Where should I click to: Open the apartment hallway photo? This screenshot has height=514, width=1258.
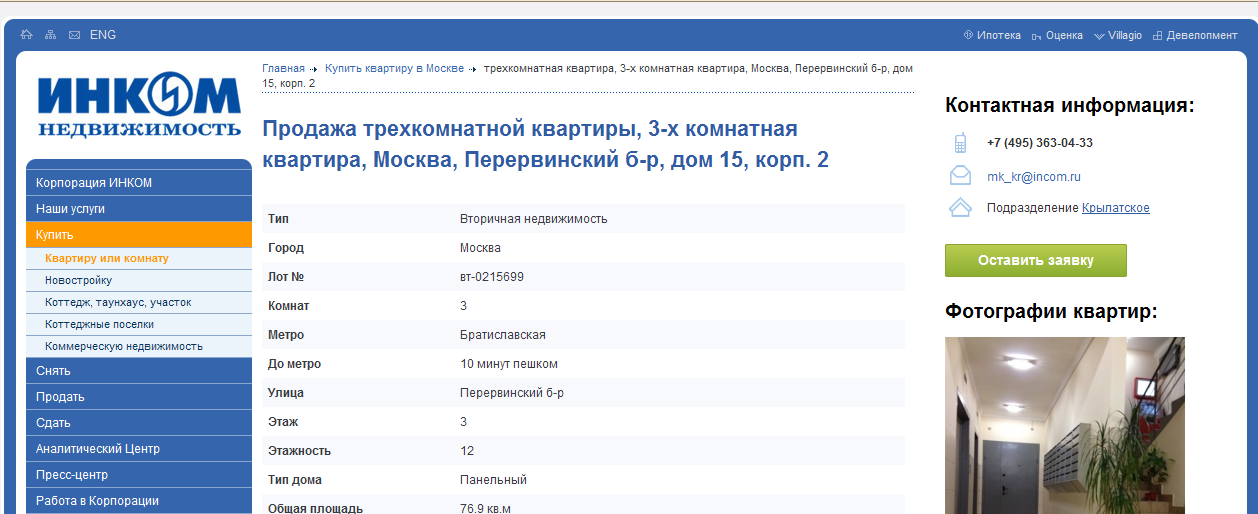1065,425
